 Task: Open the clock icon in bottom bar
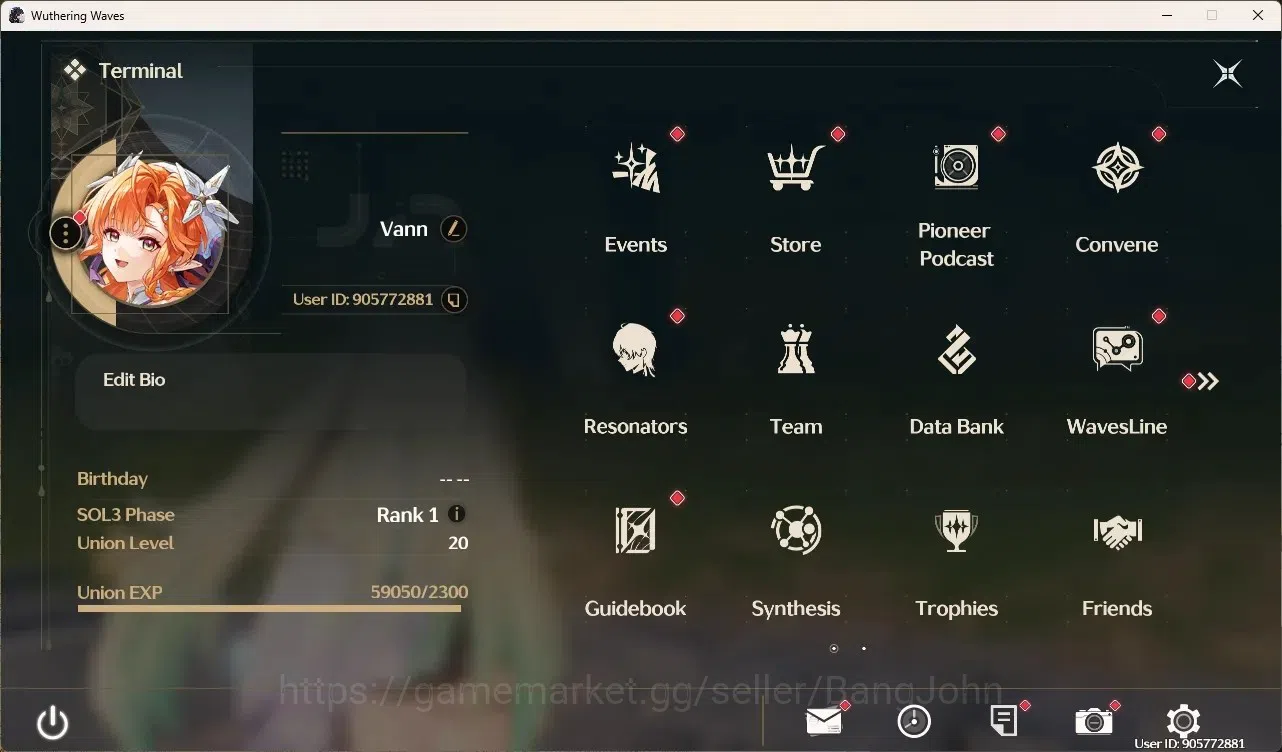point(914,721)
